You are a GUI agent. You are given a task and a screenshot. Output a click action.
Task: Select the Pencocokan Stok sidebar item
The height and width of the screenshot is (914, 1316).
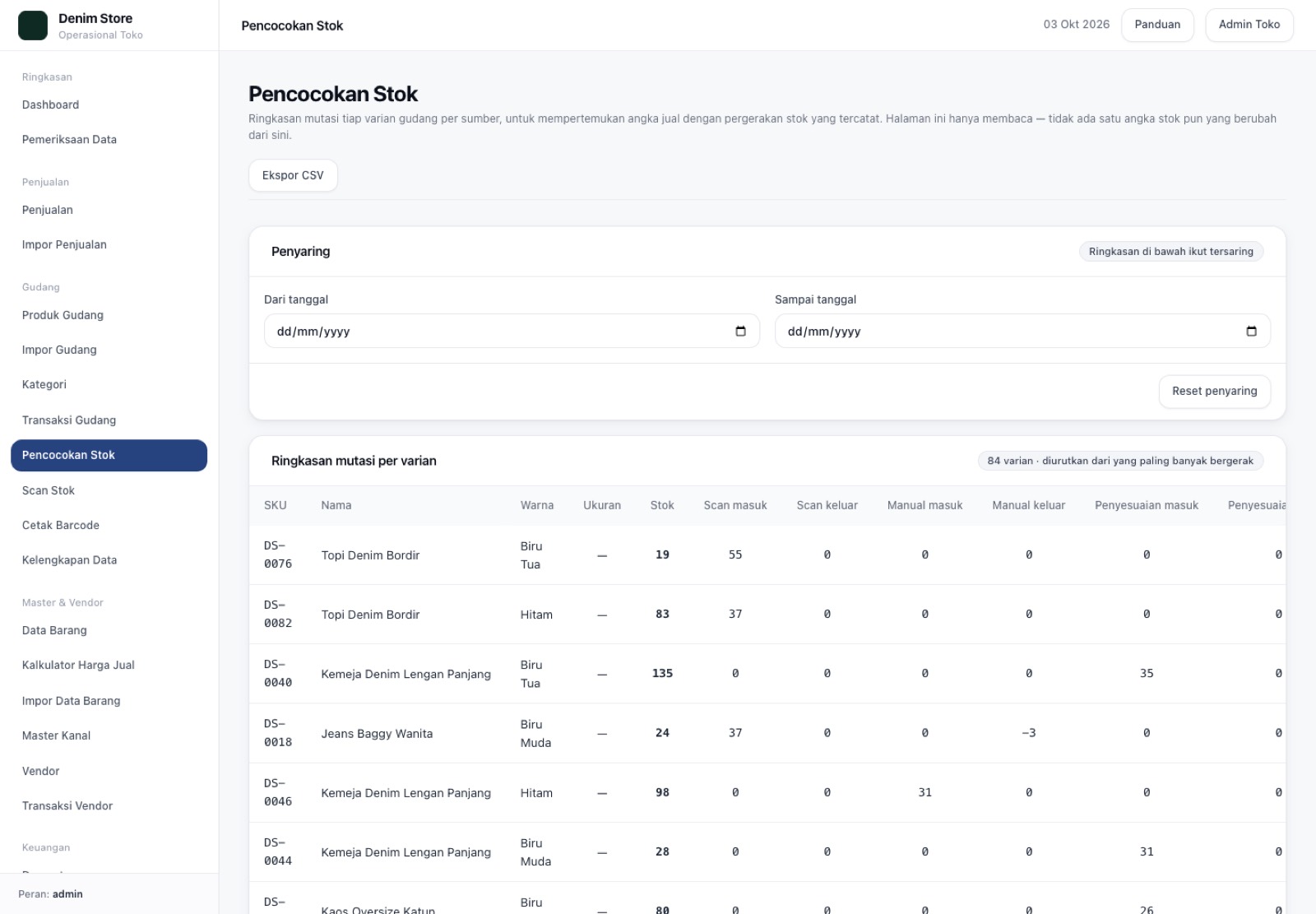coord(109,455)
